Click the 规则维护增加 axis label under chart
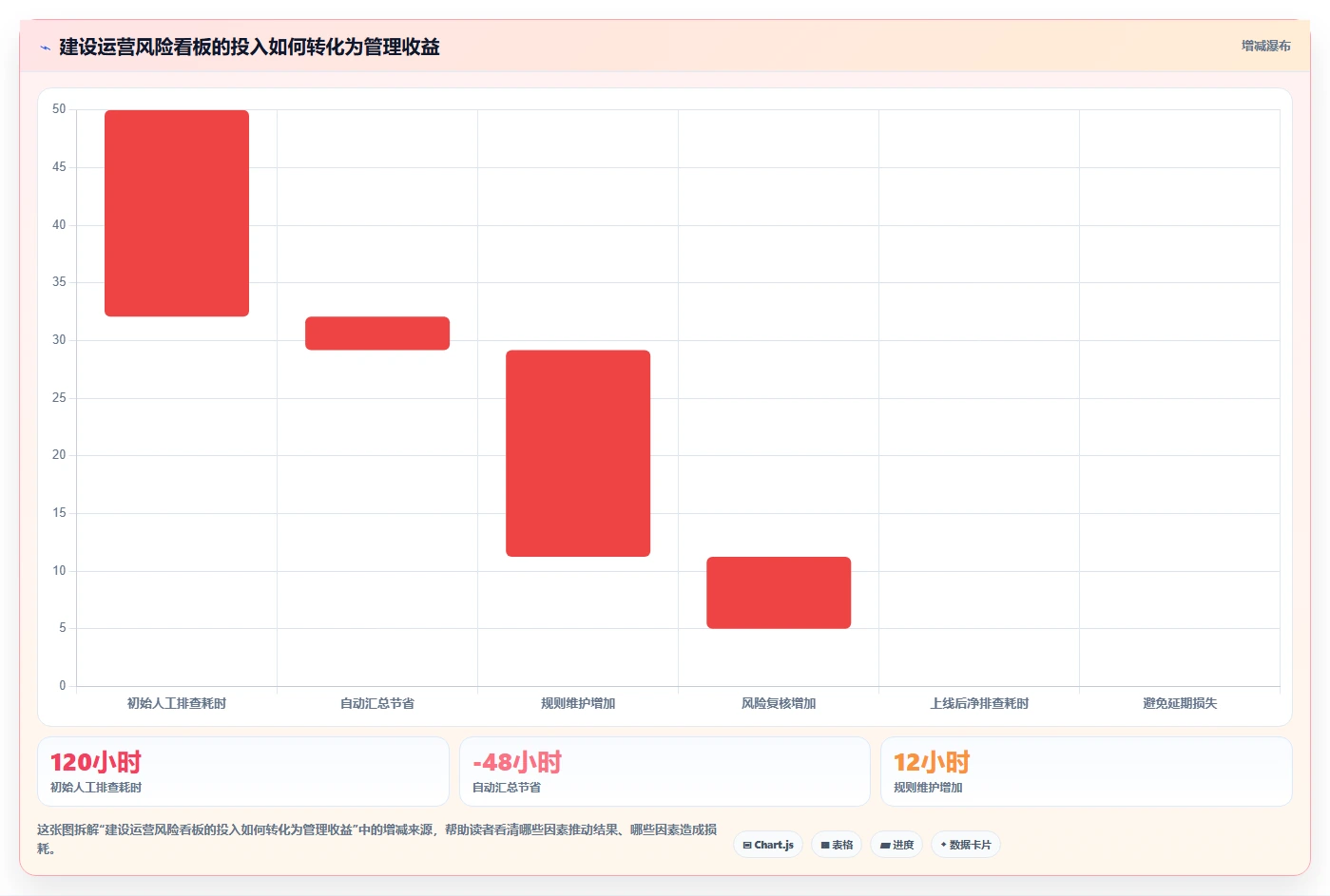This screenshot has height=896, width=1330. [578, 703]
